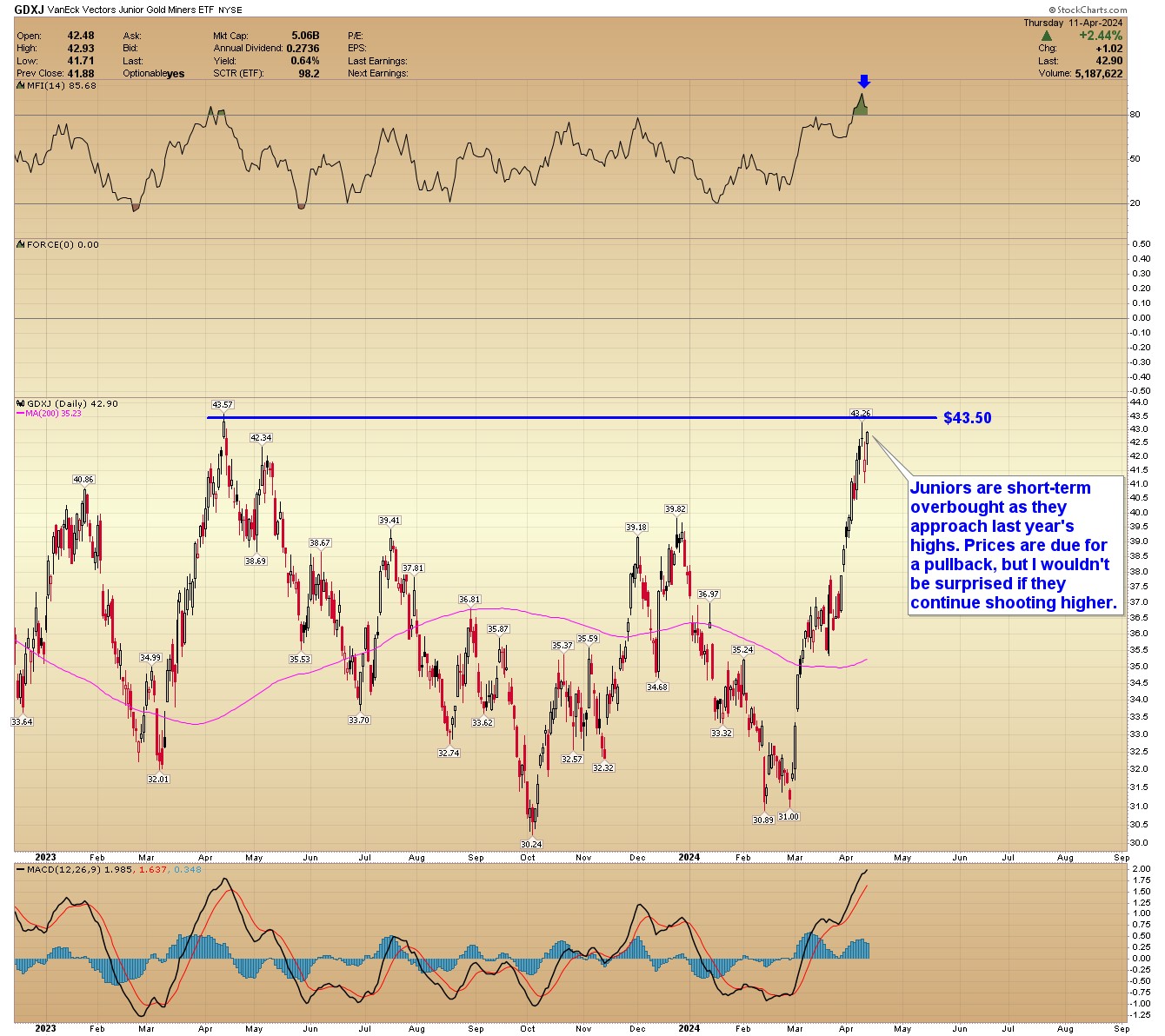Click the 43.57 peak price label
The image size is (1165, 1036).
[x=223, y=405]
